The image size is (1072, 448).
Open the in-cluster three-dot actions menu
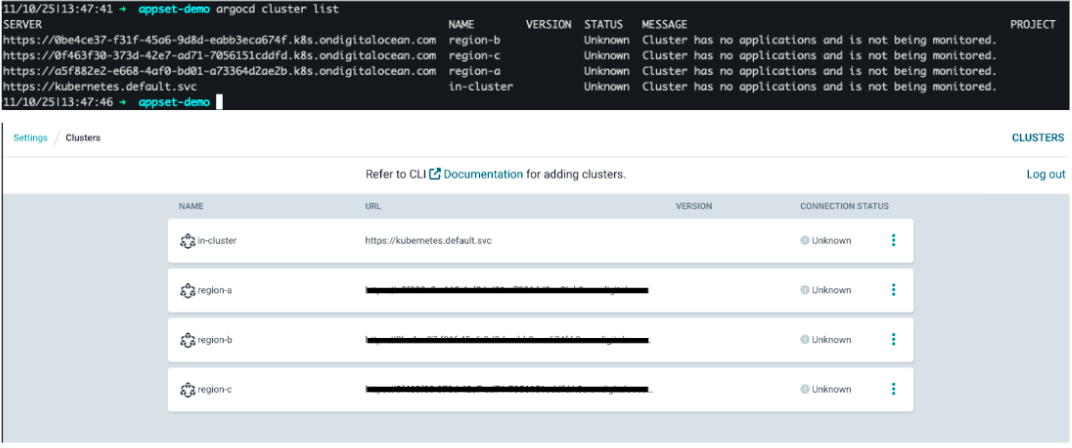[x=893, y=240]
